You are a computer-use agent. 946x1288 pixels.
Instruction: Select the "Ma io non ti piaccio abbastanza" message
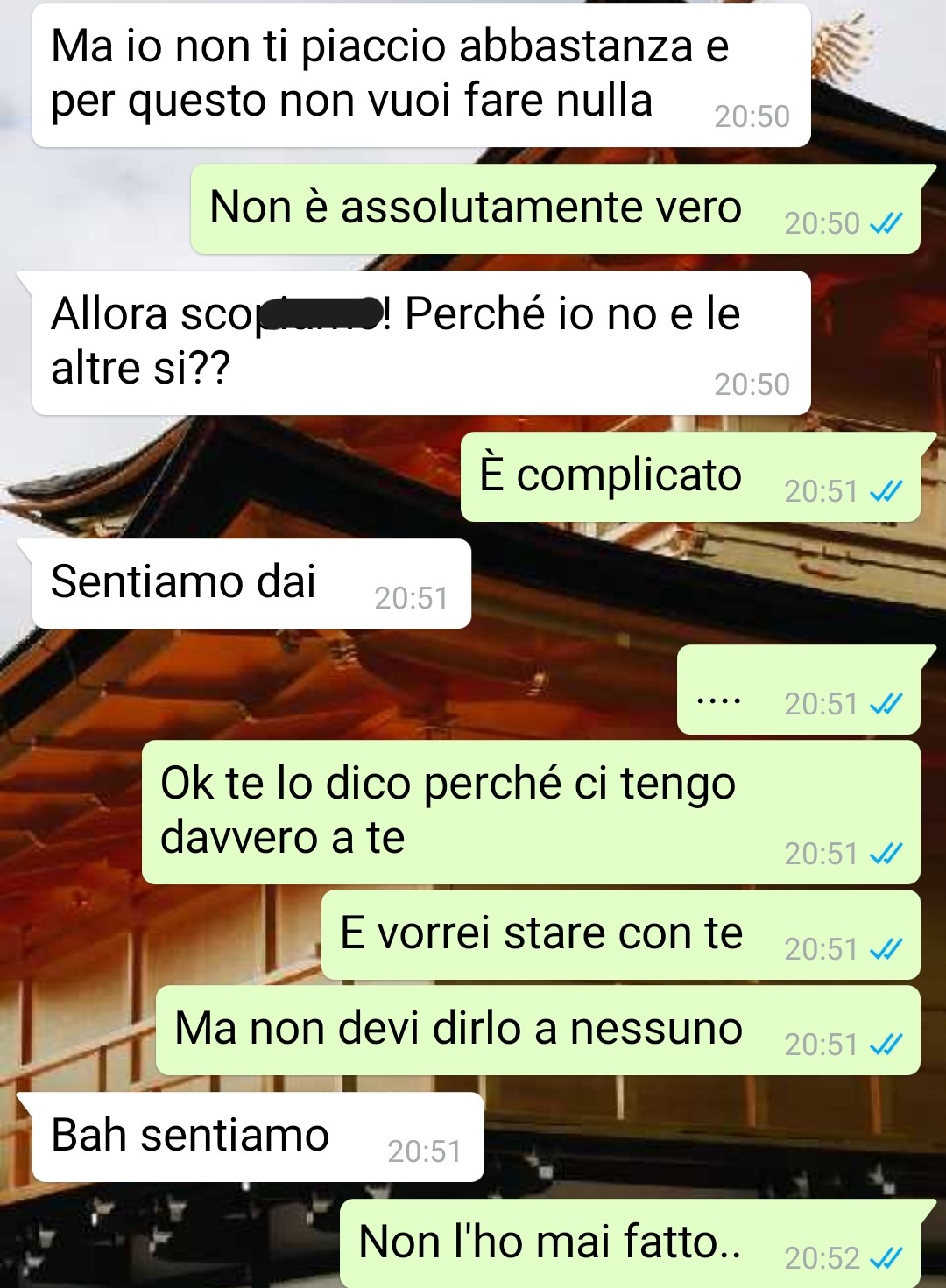click(x=421, y=74)
